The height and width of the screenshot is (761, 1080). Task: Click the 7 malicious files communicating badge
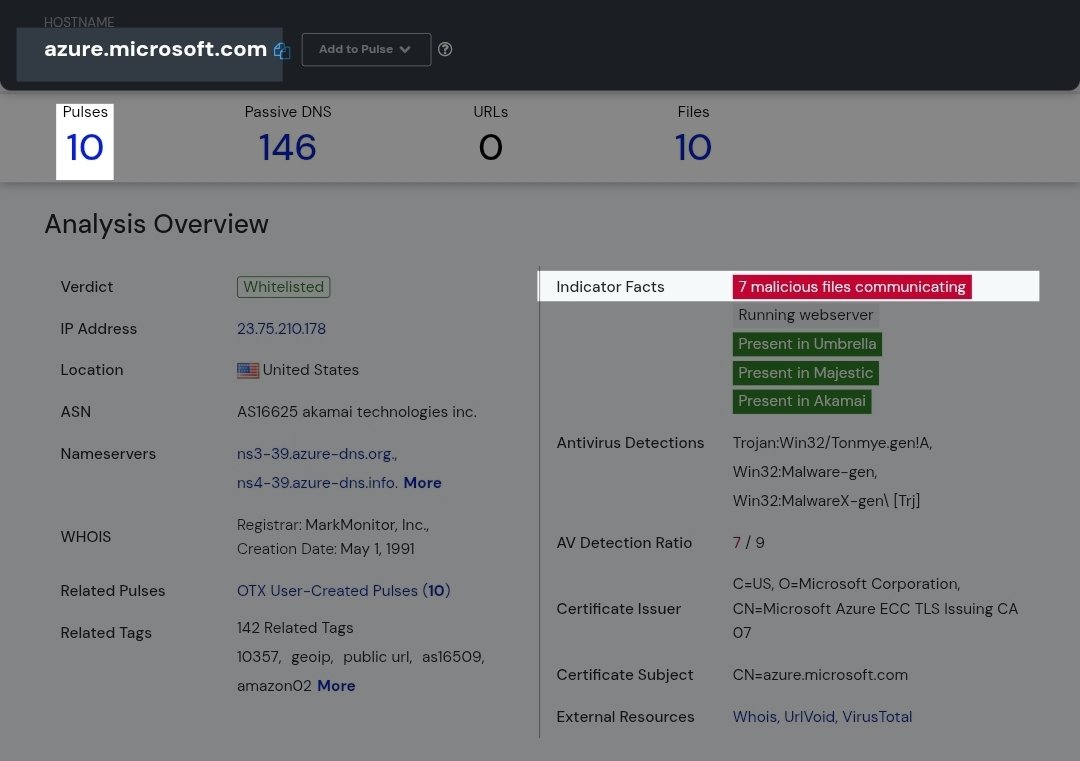point(852,287)
